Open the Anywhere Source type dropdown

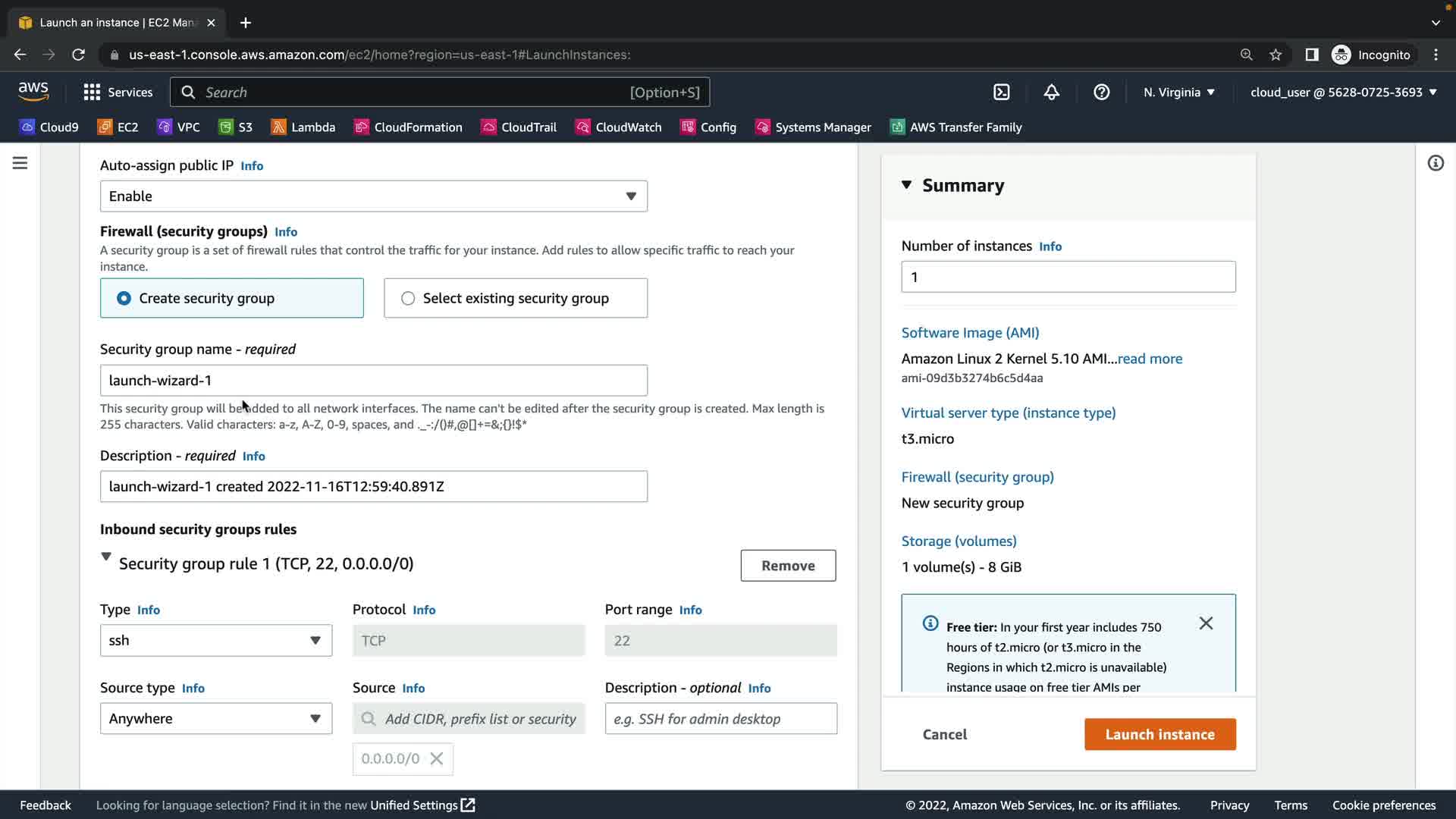point(215,719)
